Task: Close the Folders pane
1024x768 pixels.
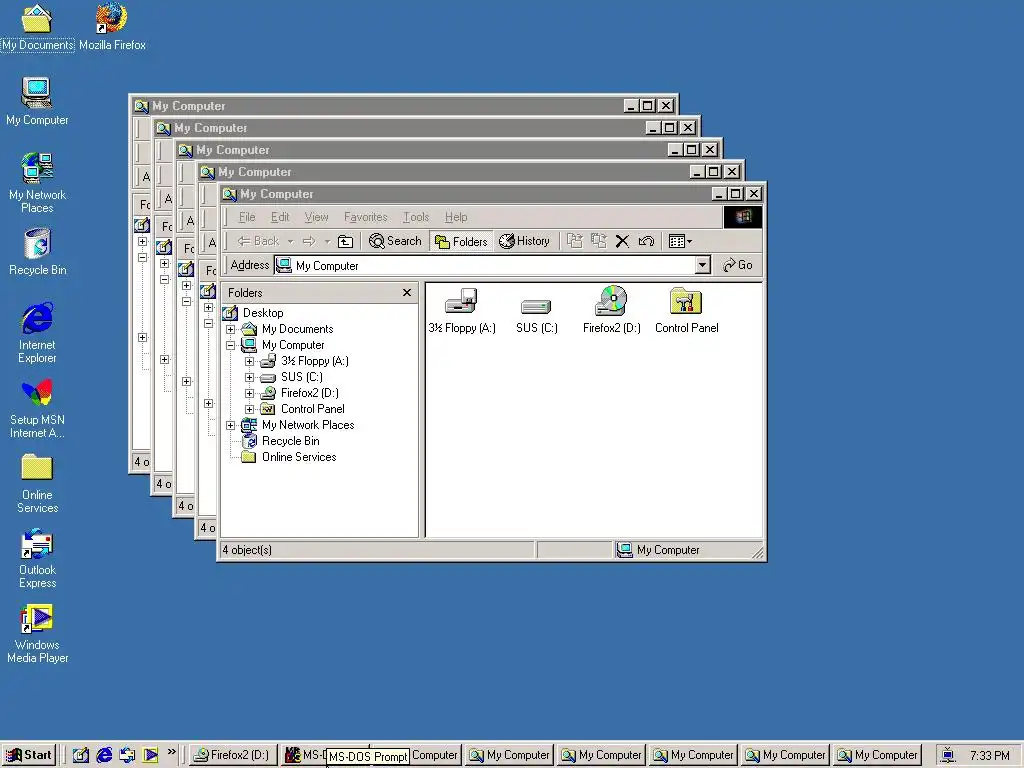Action: pos(407,293)
